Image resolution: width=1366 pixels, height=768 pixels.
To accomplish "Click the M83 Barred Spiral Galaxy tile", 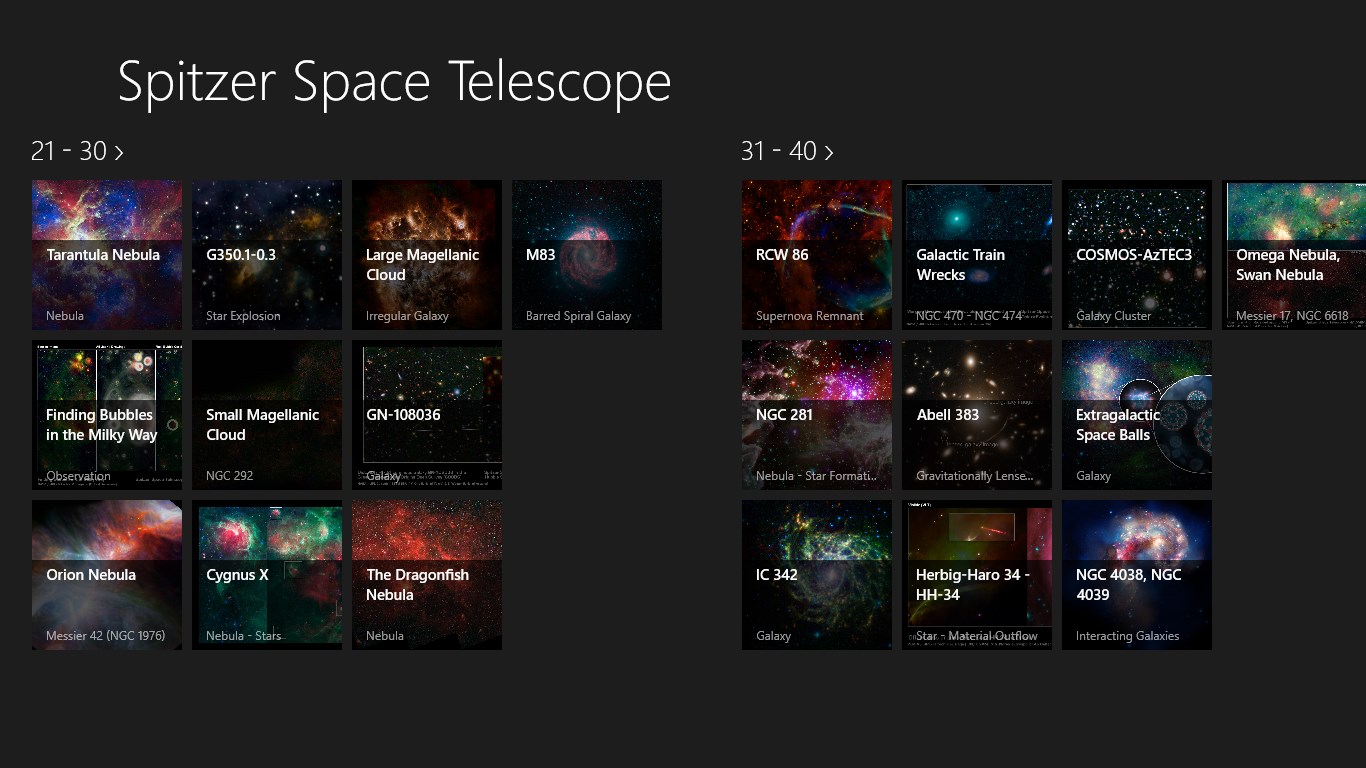I will pos(587,255).
